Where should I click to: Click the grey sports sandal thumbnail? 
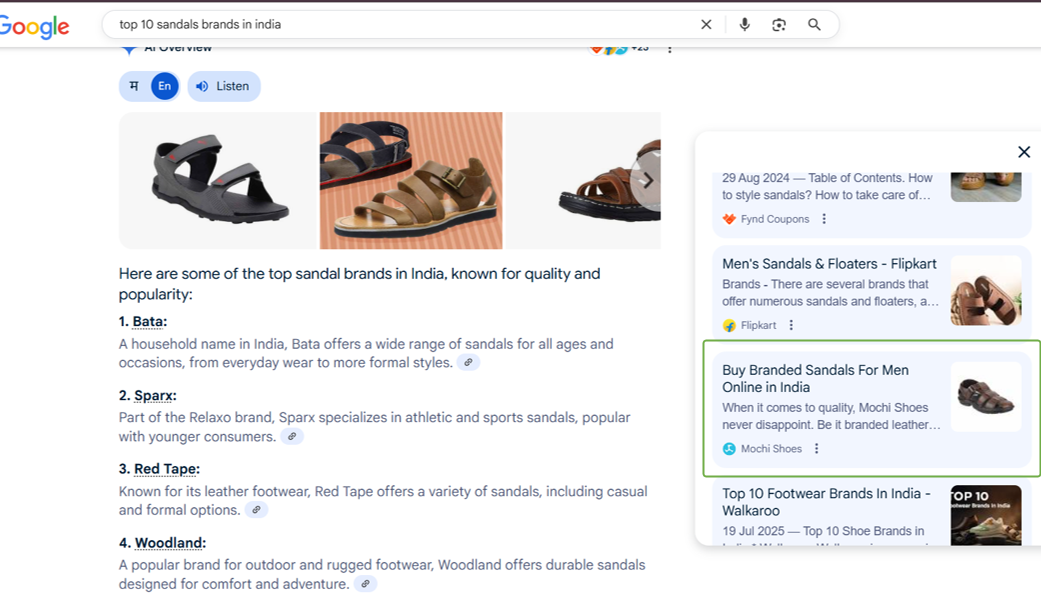219,181
